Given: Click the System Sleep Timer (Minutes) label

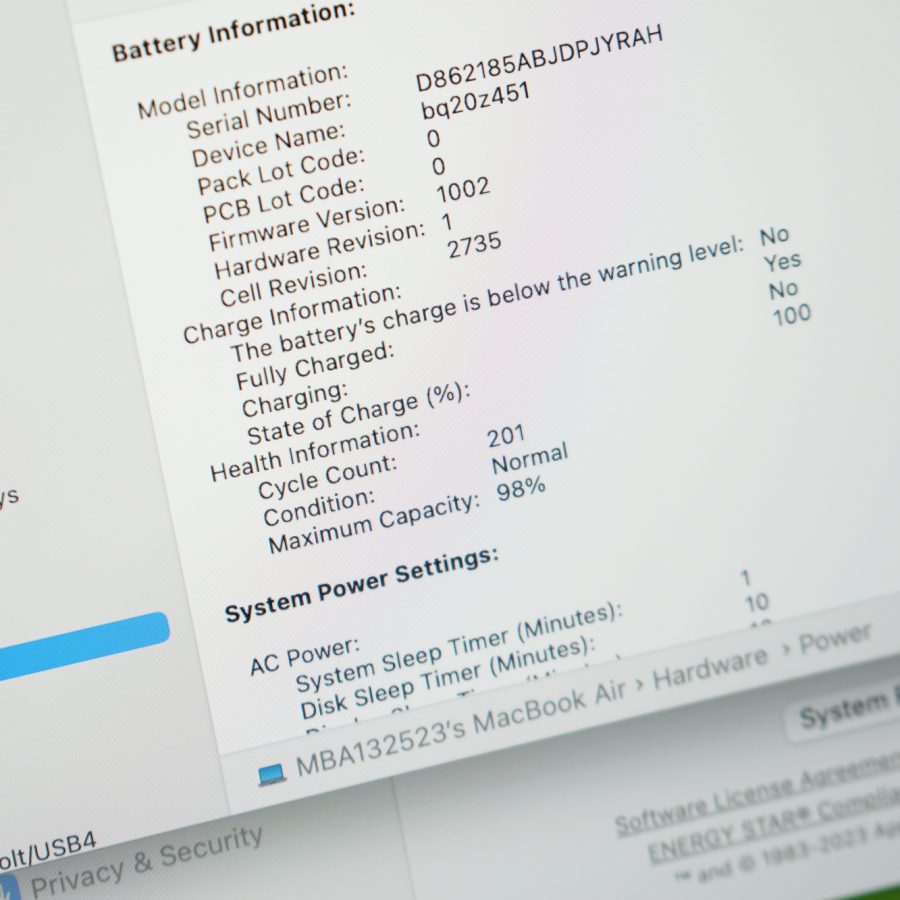Looking at the screenshot, I should tap(459, 648).
